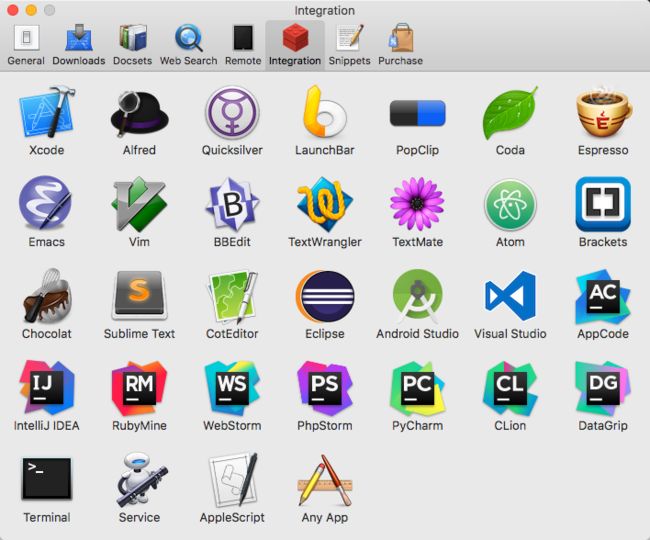Close the Integration preferences window

point(13,10)
